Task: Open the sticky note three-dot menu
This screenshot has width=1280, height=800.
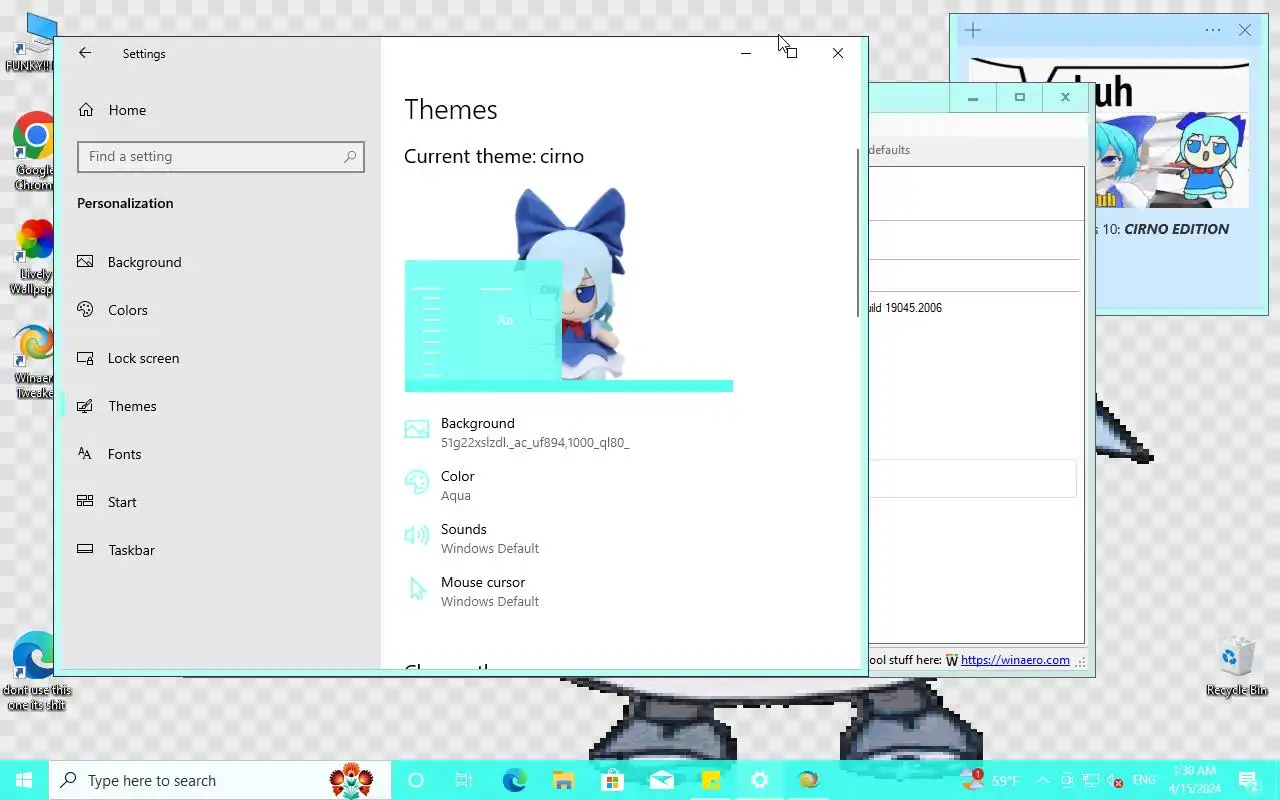Action: click(1213, 30)
